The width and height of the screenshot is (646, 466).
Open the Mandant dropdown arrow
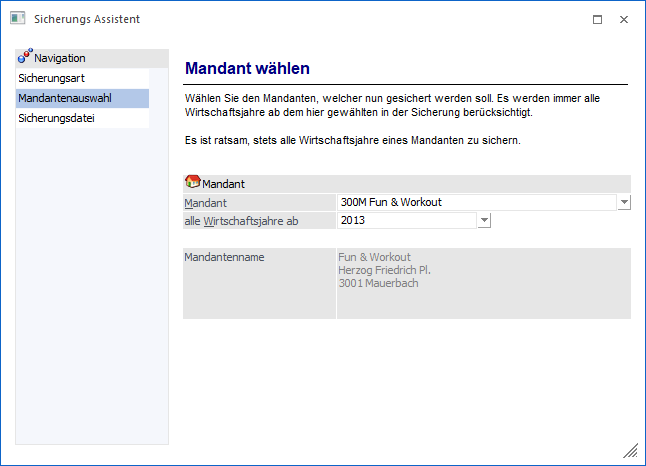coord(624,202)
